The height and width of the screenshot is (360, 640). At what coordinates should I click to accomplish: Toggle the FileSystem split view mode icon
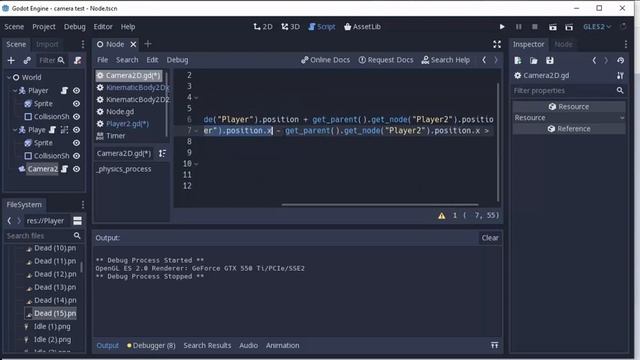(x=77, y=221)
